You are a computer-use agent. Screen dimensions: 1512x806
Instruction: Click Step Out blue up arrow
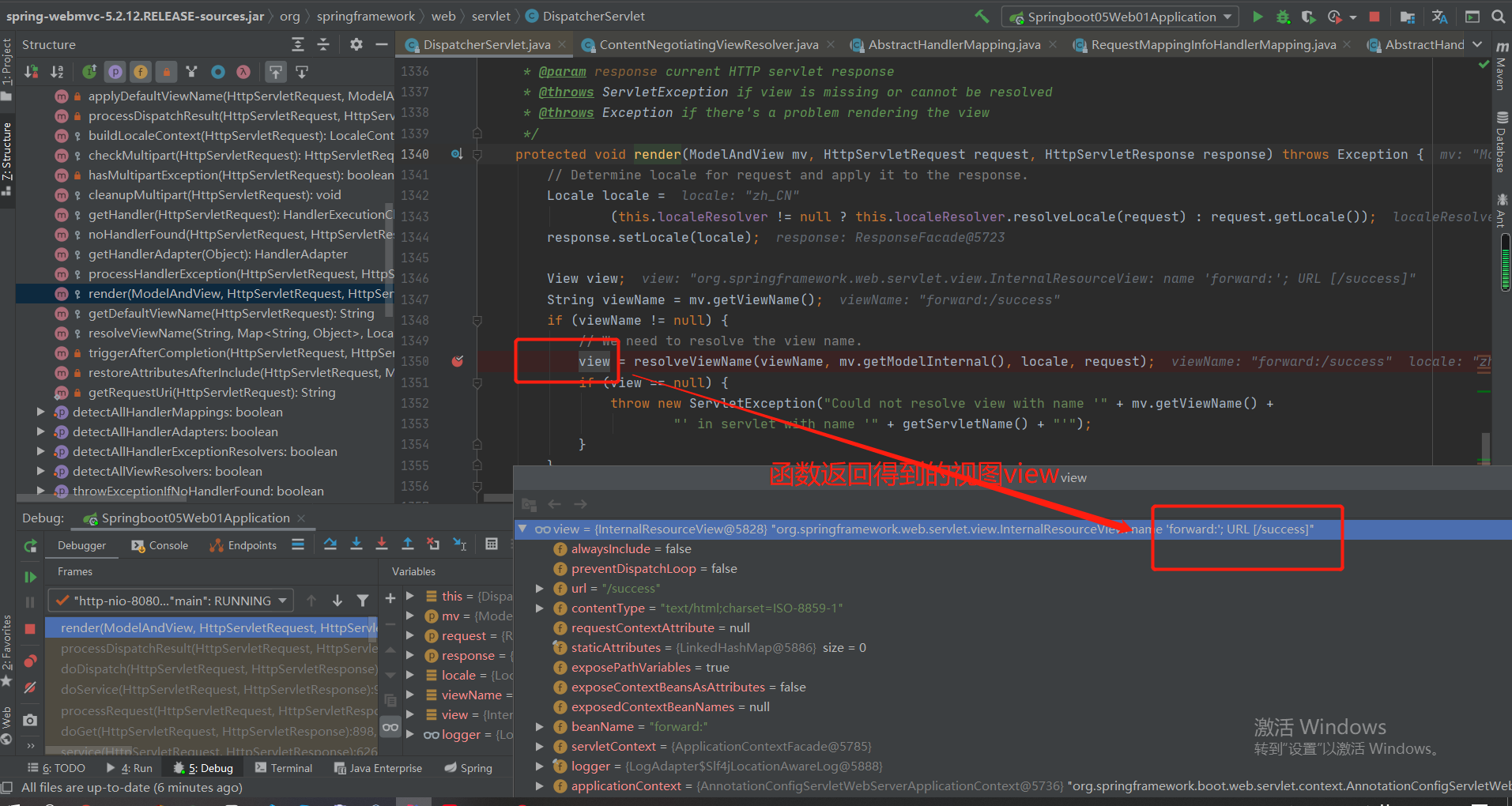pos(408,544)
